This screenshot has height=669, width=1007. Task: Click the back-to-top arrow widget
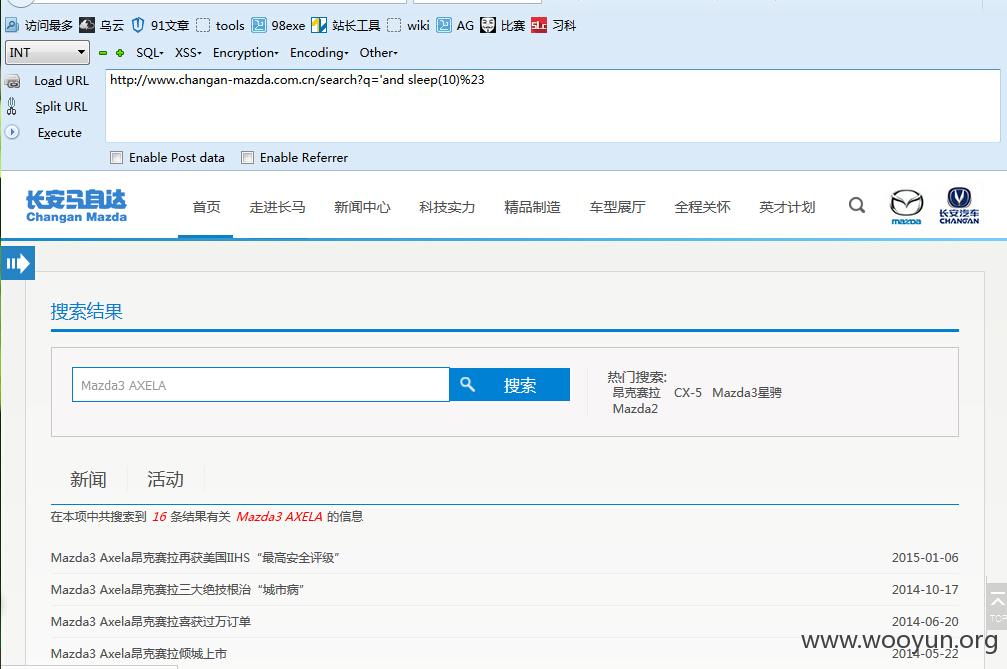[x=997, y=605]
